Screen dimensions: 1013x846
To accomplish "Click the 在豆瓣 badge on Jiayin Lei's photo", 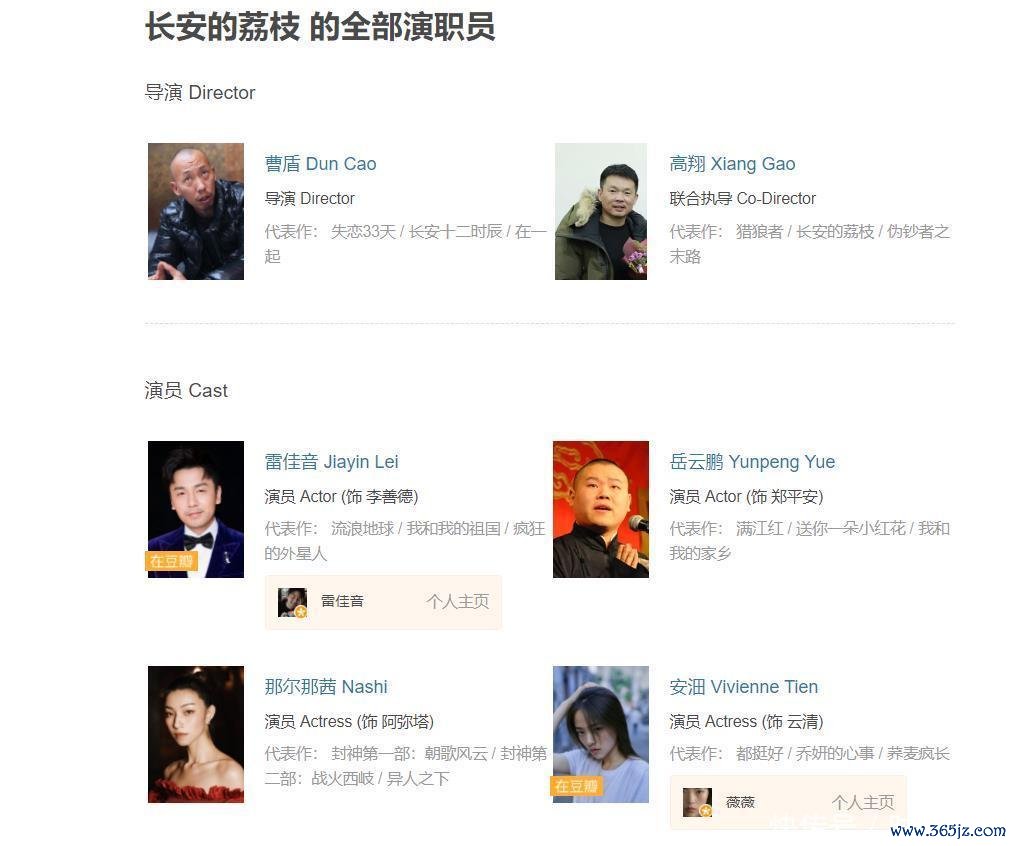I will click(171, 561).
